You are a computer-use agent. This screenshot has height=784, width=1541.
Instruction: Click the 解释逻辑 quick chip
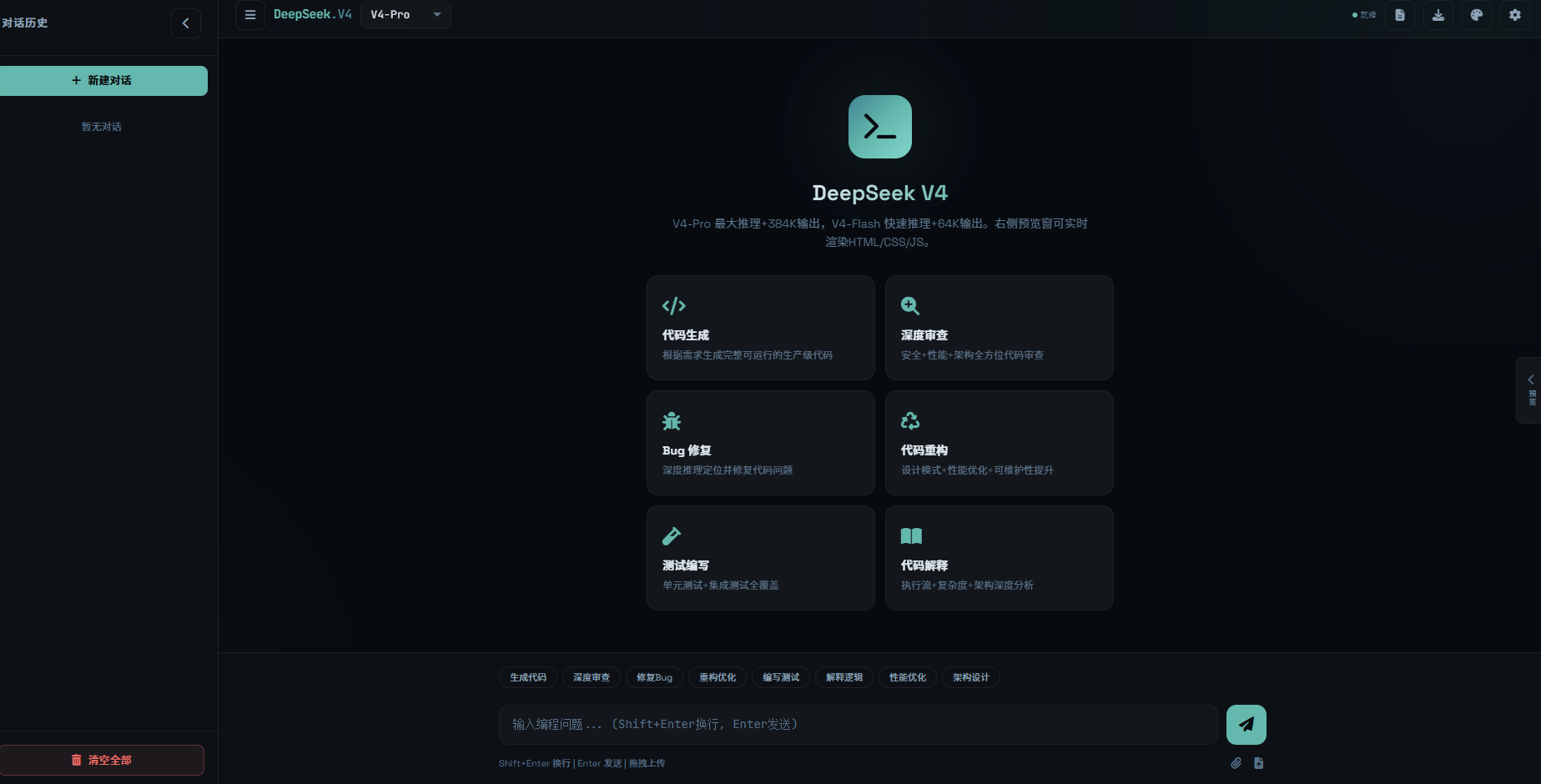click(844, 677)
